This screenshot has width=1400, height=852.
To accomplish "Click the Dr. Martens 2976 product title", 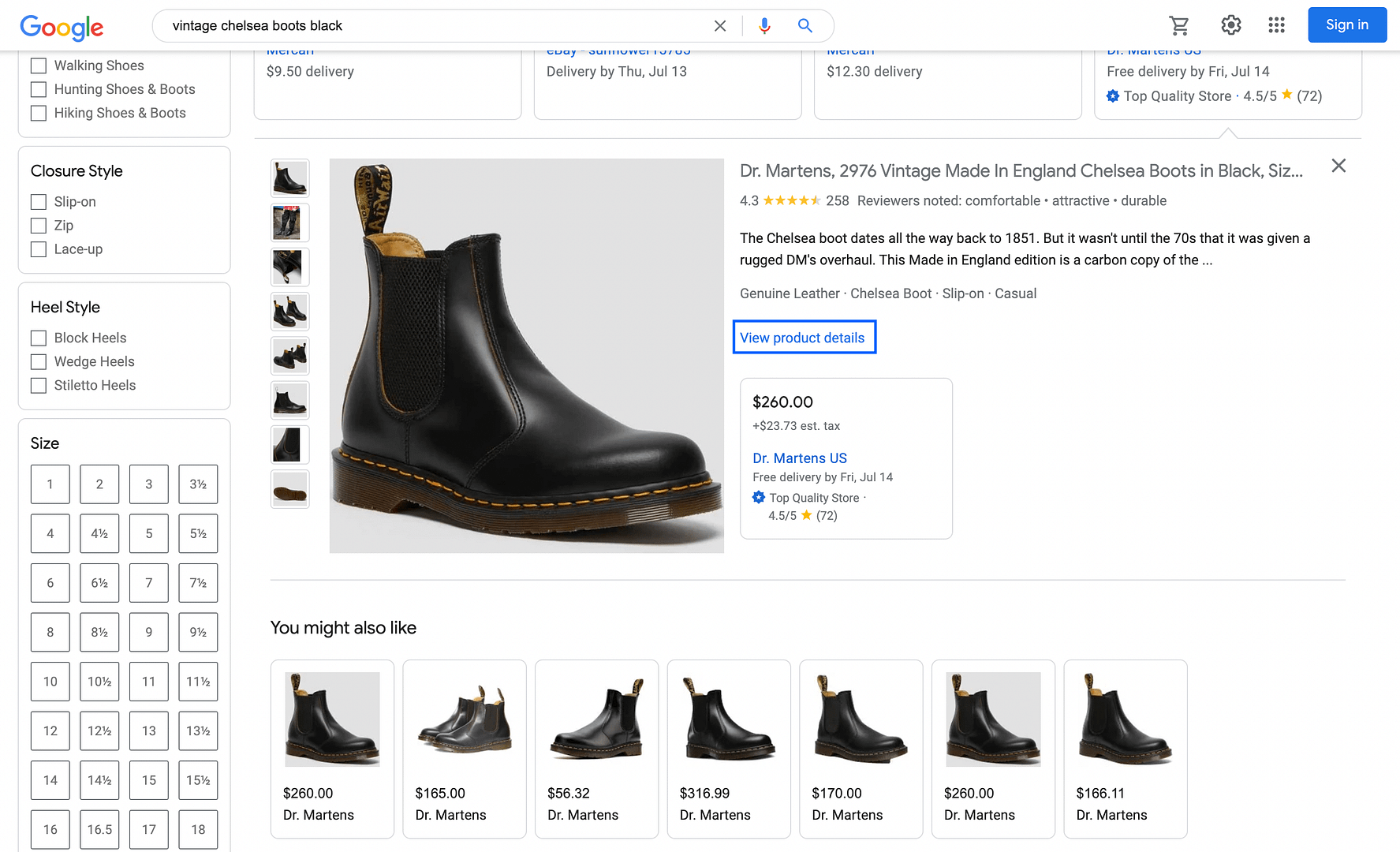I will pyautogui.click(x=1021, y=170).
